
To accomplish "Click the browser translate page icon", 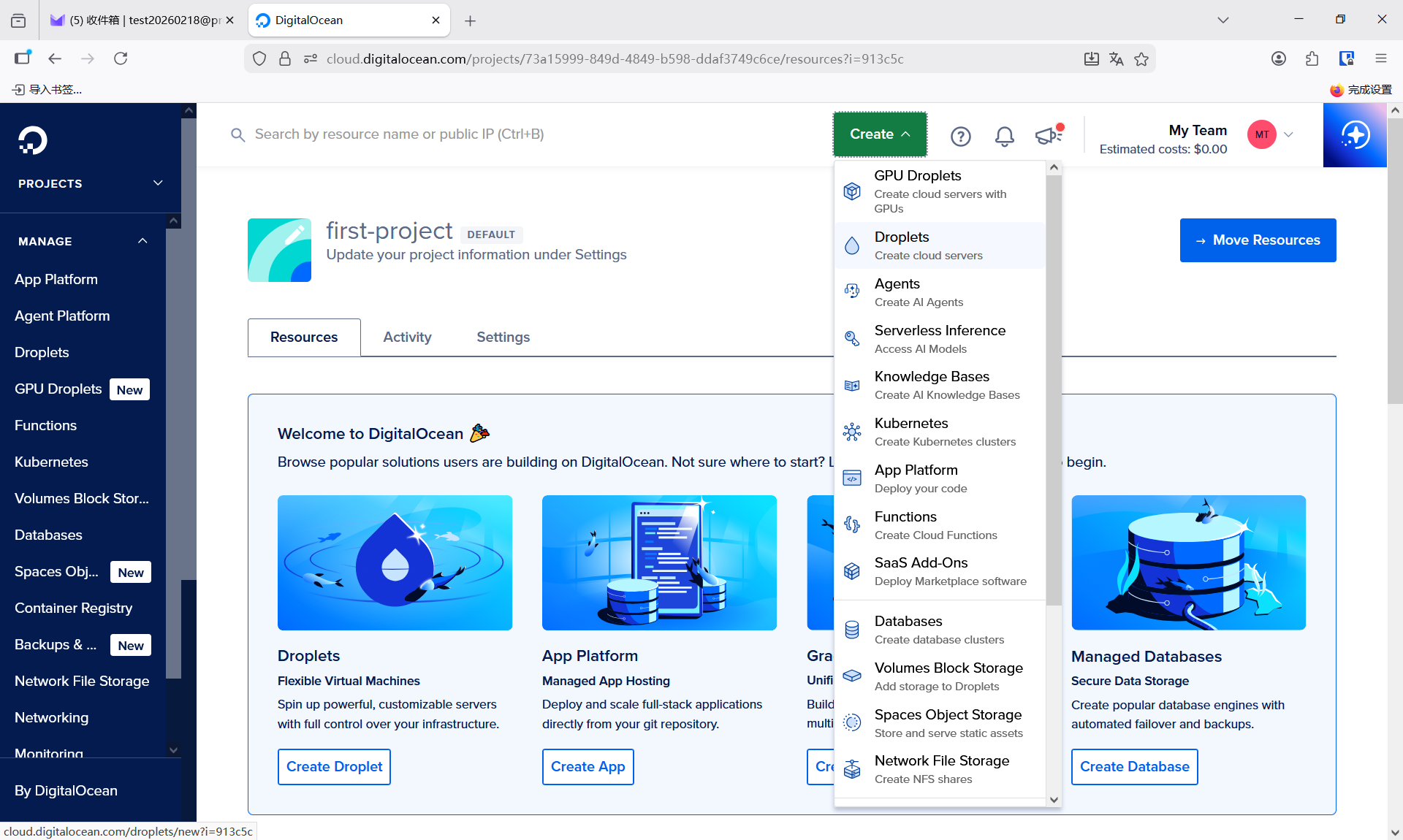I will coord(1116,59).
